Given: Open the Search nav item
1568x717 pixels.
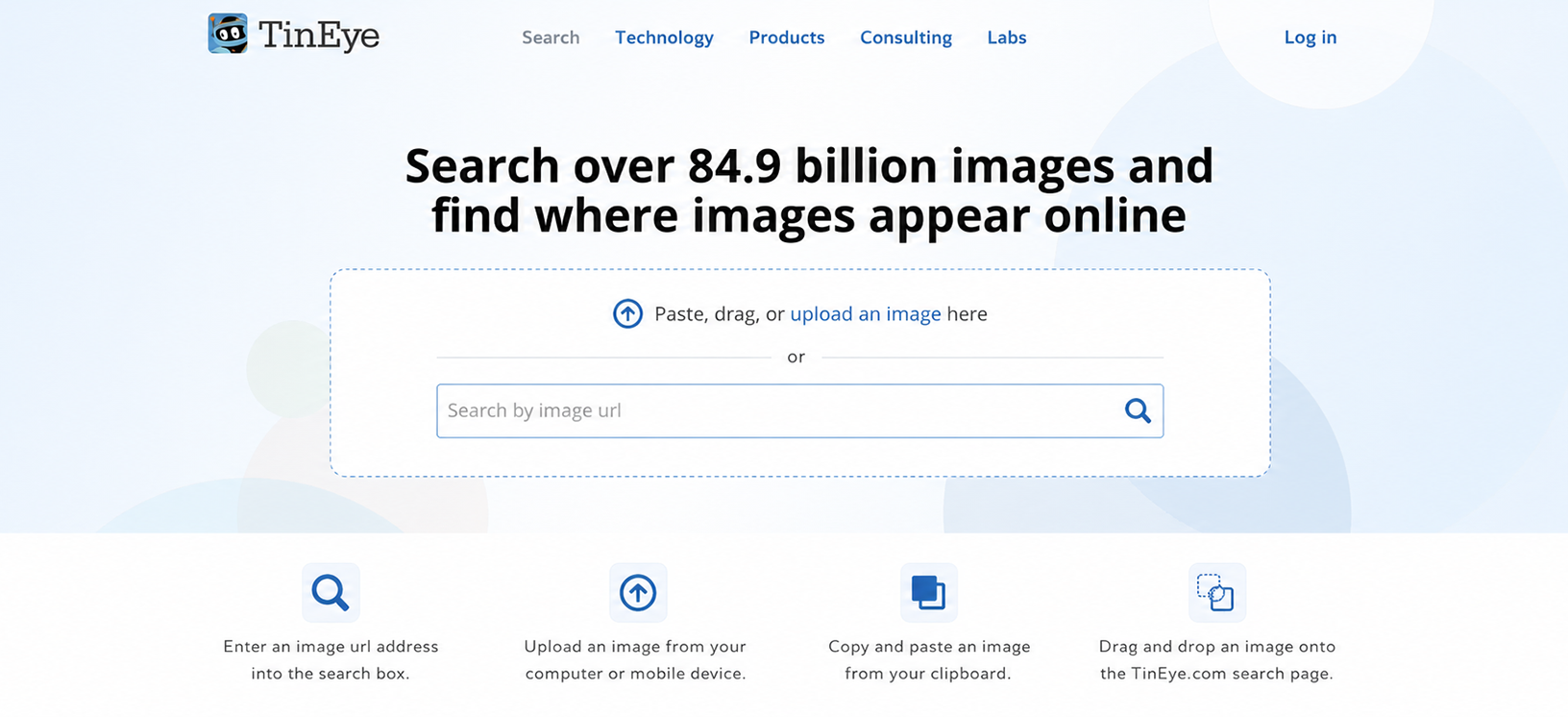Looking at the screenshot, I should coord(551,37).
